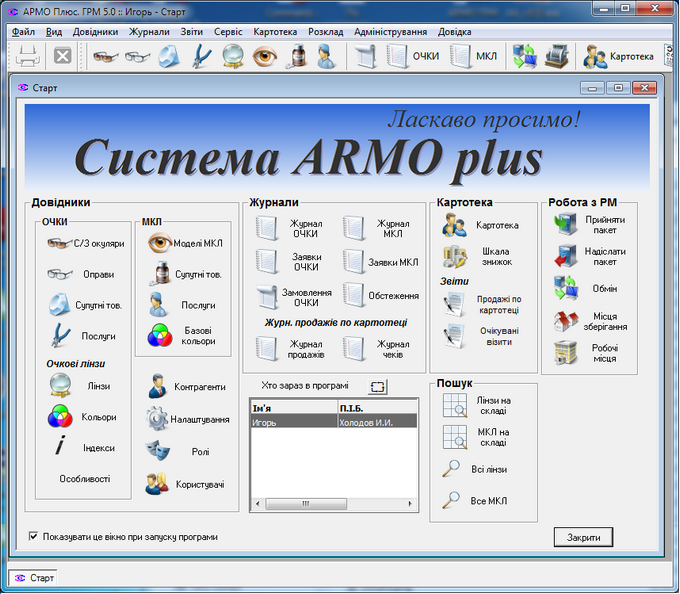Click the printer icon in toolbar
Screen dimensions: 680x594
27,56
